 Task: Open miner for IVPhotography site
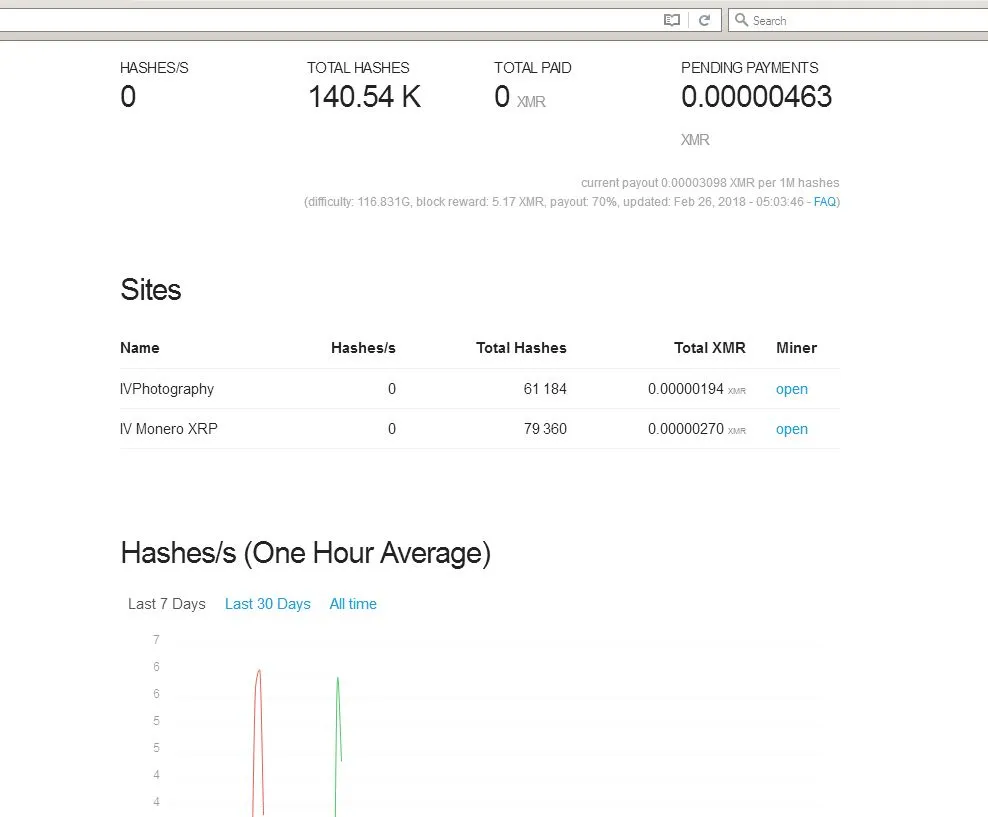point(791,389)
